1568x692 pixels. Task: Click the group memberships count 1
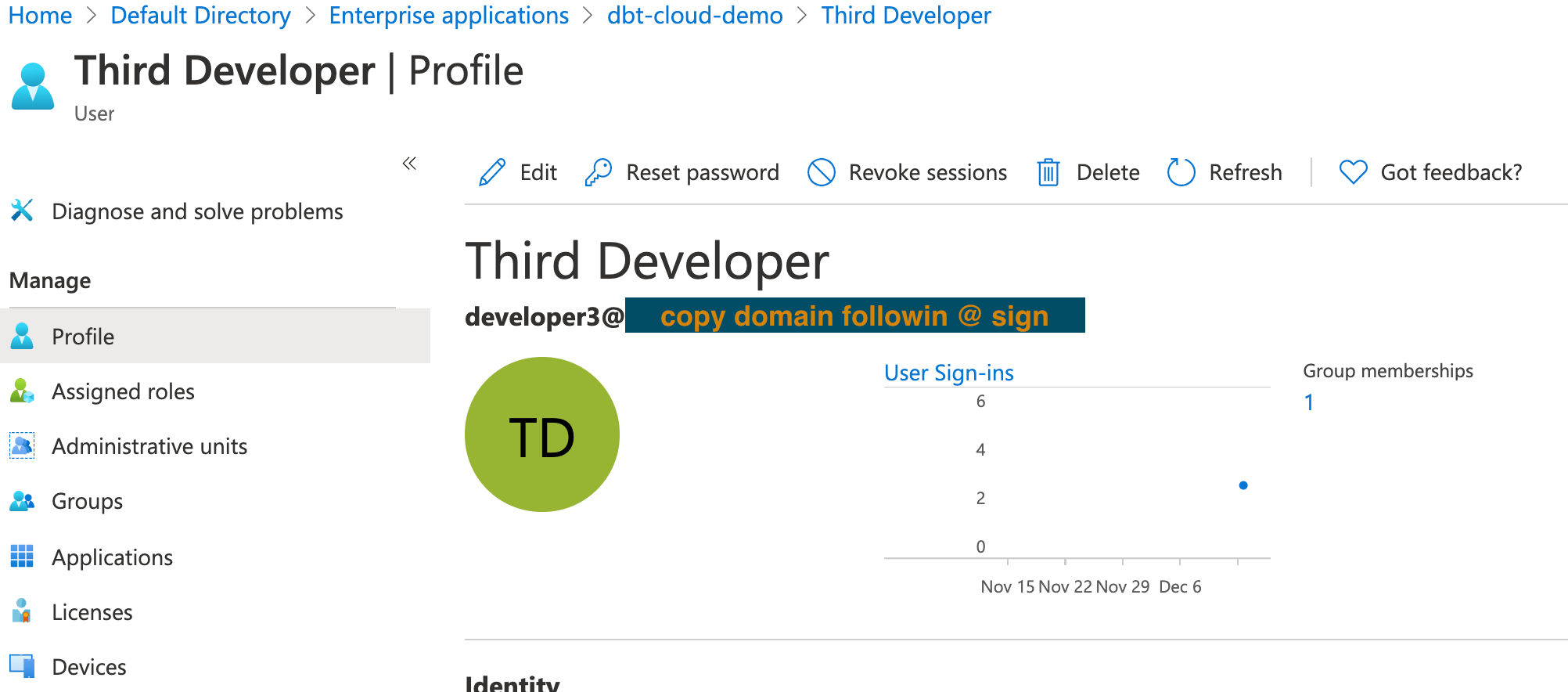click(x=1308, y=402)
